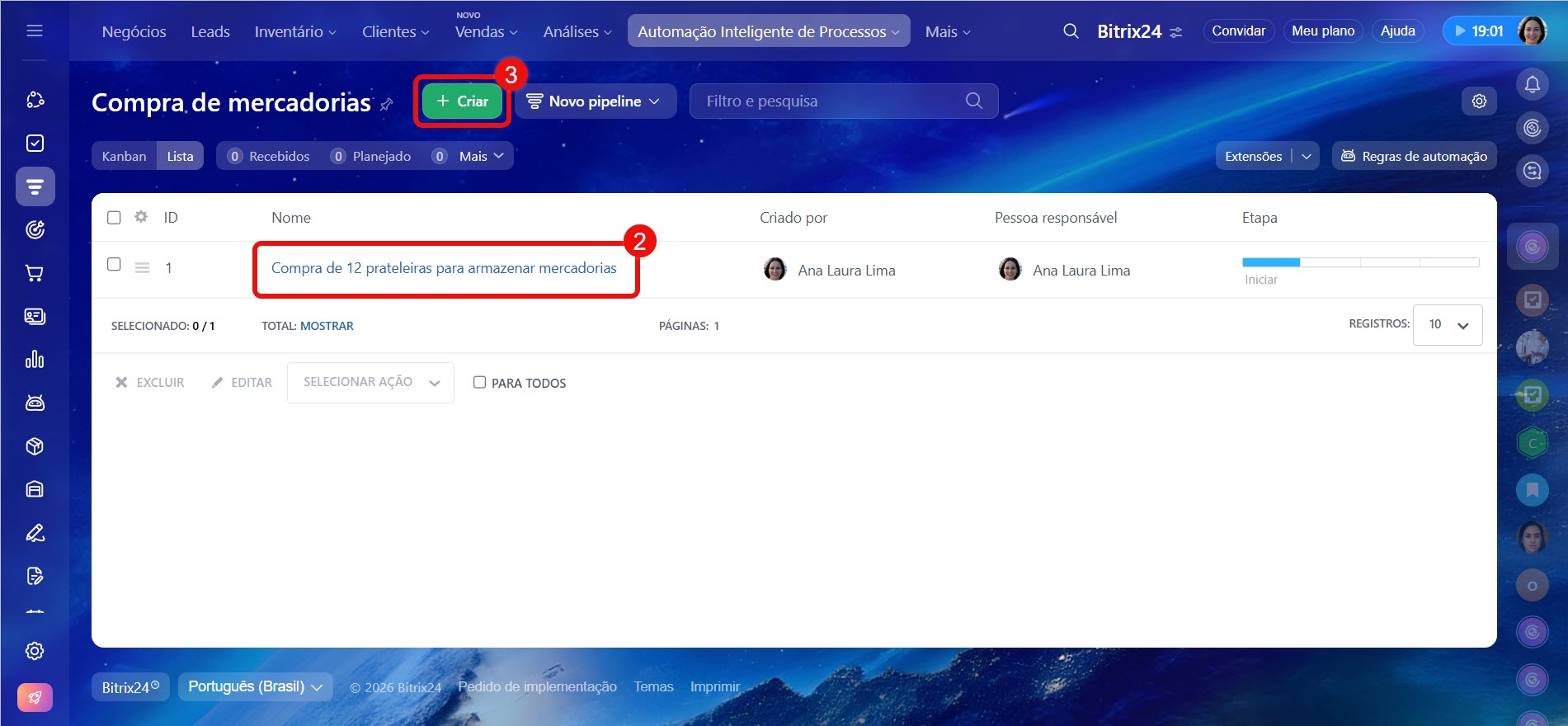Enable the PARA TODOS checkbox
Screen dimensions: 1568x726
[479, 382]
